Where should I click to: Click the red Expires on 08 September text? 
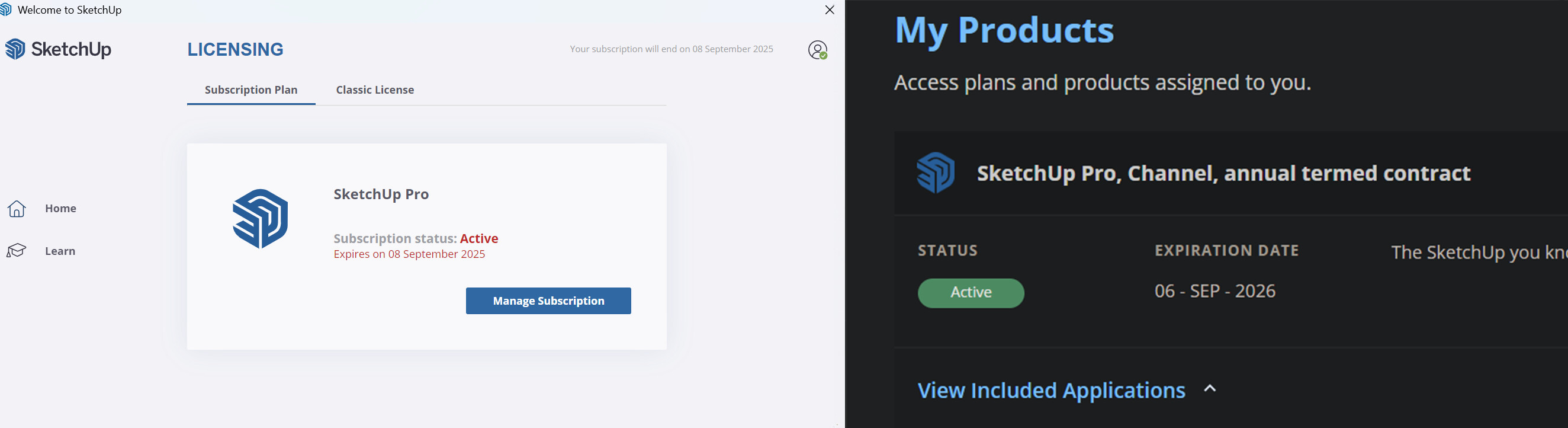click(x=409, y=254)
